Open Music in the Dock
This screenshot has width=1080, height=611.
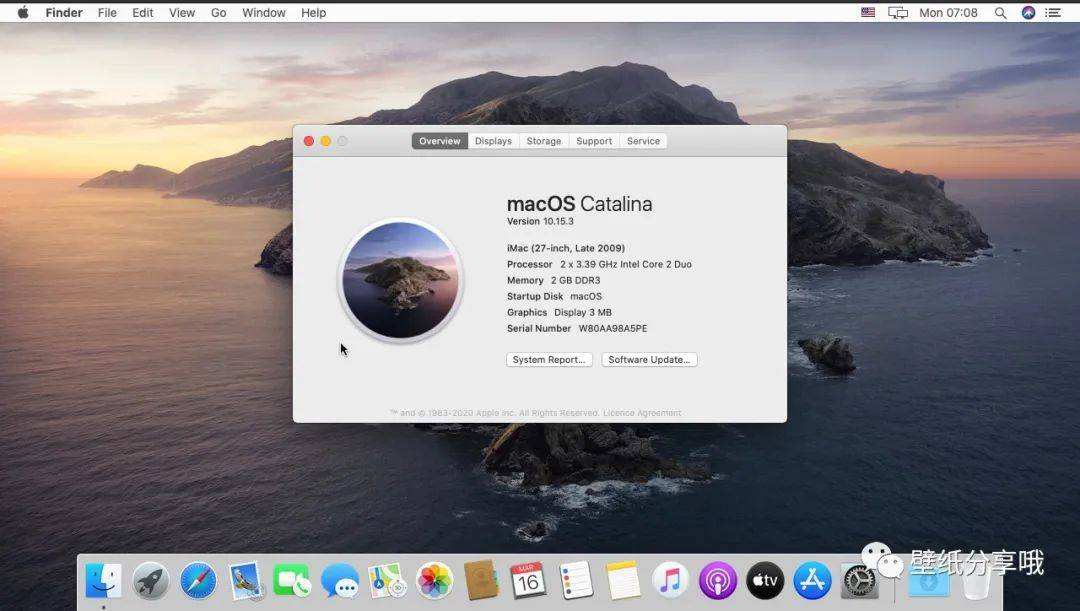[x=670, y=580]
